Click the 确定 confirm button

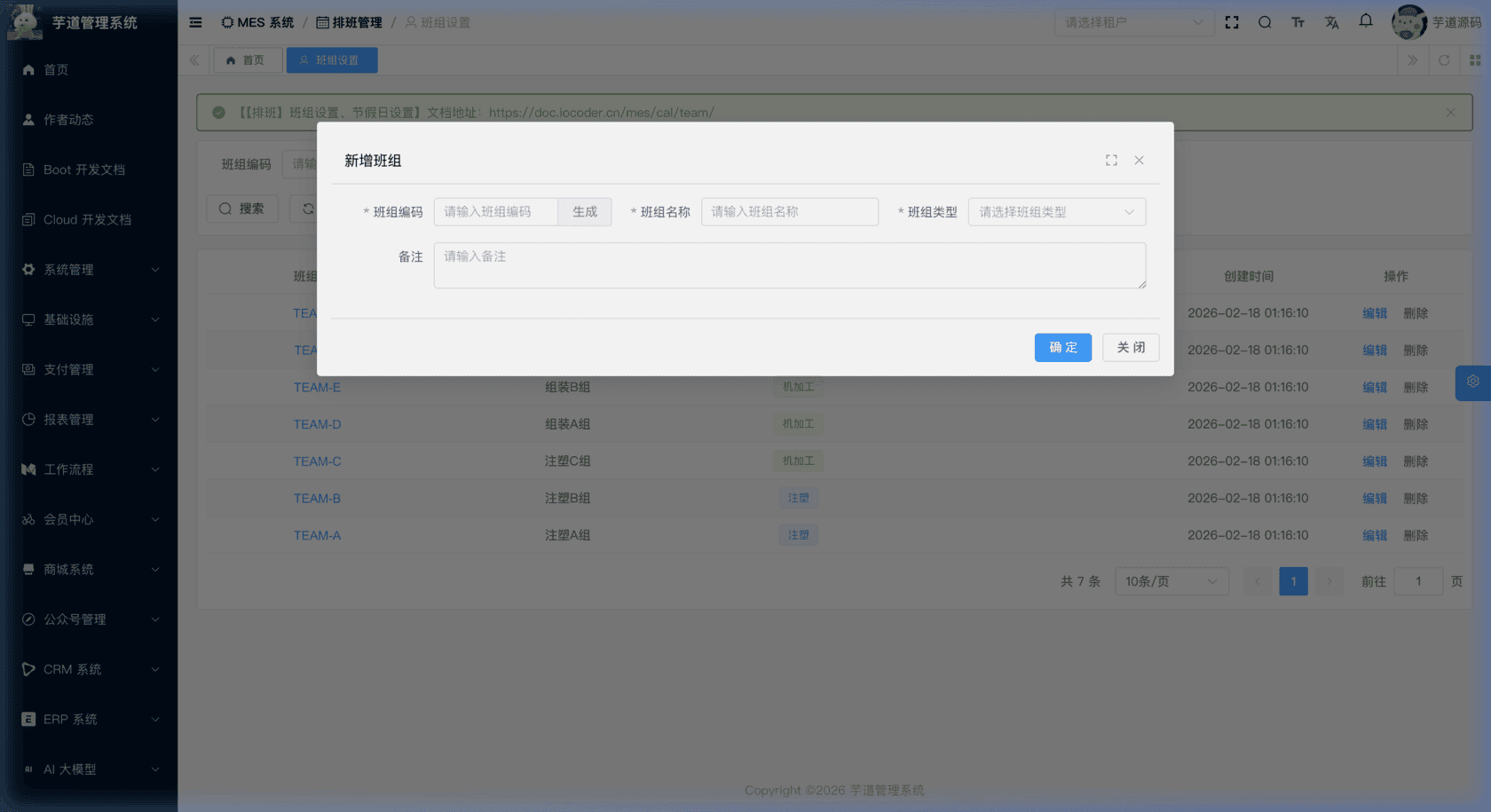pyautogui.click(x=1062, y=348)
